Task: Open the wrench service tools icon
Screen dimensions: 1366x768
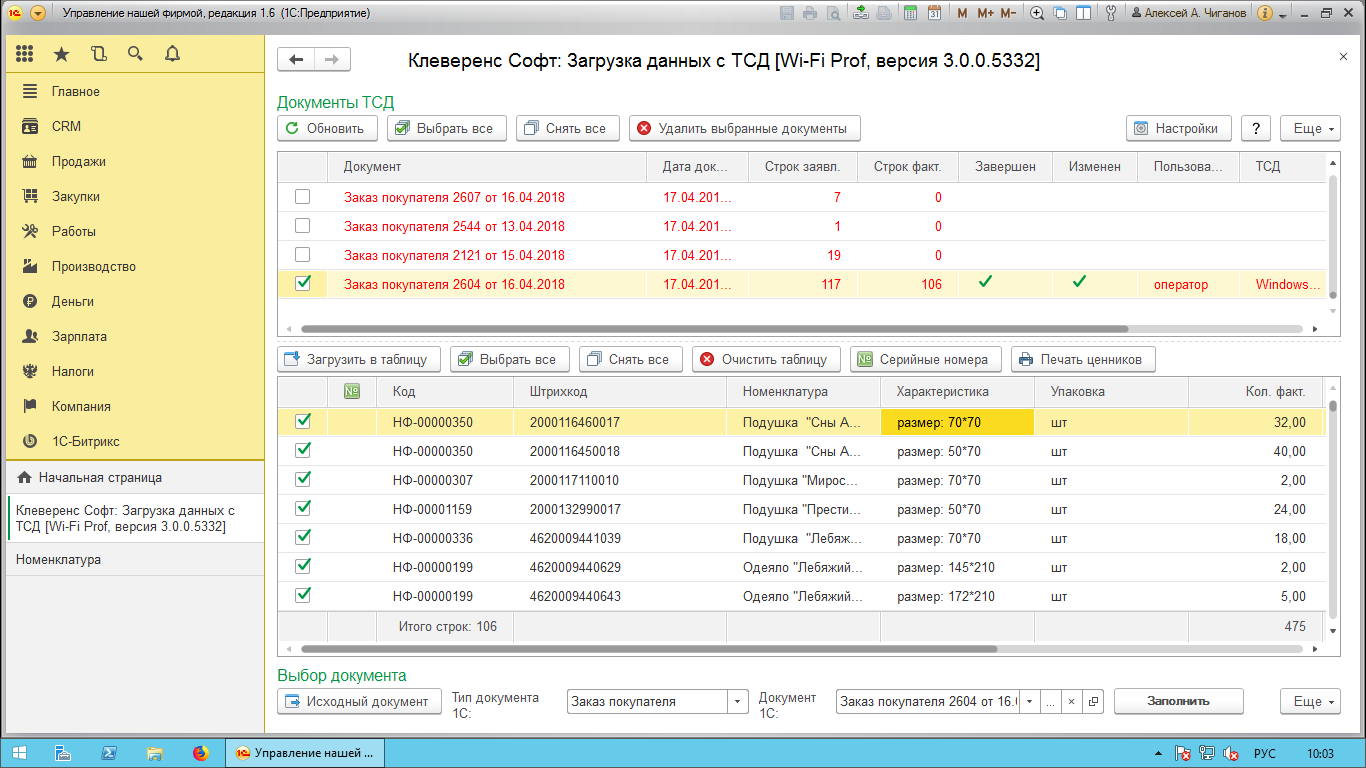Action: point(1109,13)
